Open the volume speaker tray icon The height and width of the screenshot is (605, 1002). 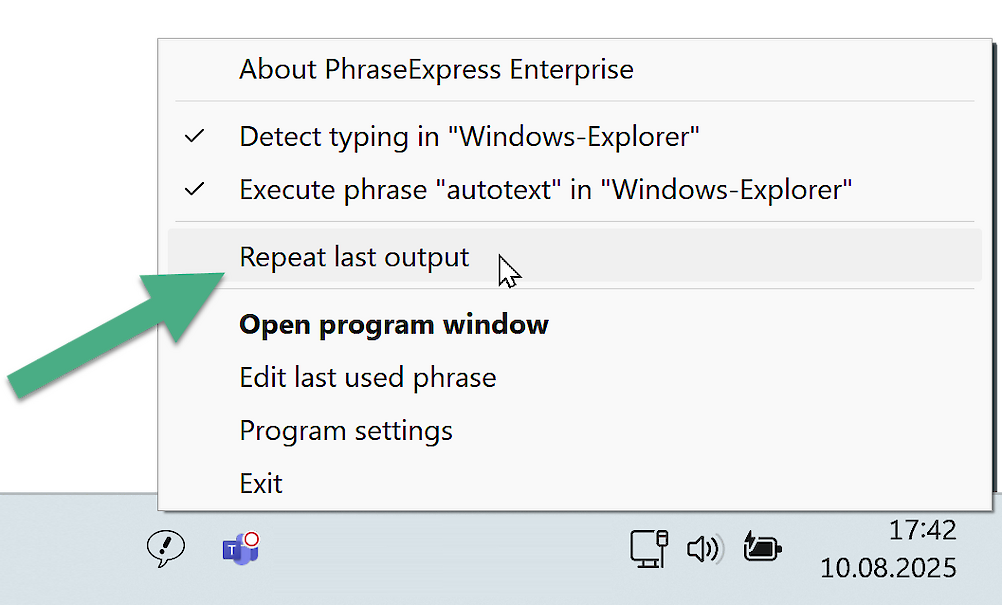[x=703, y=548]
